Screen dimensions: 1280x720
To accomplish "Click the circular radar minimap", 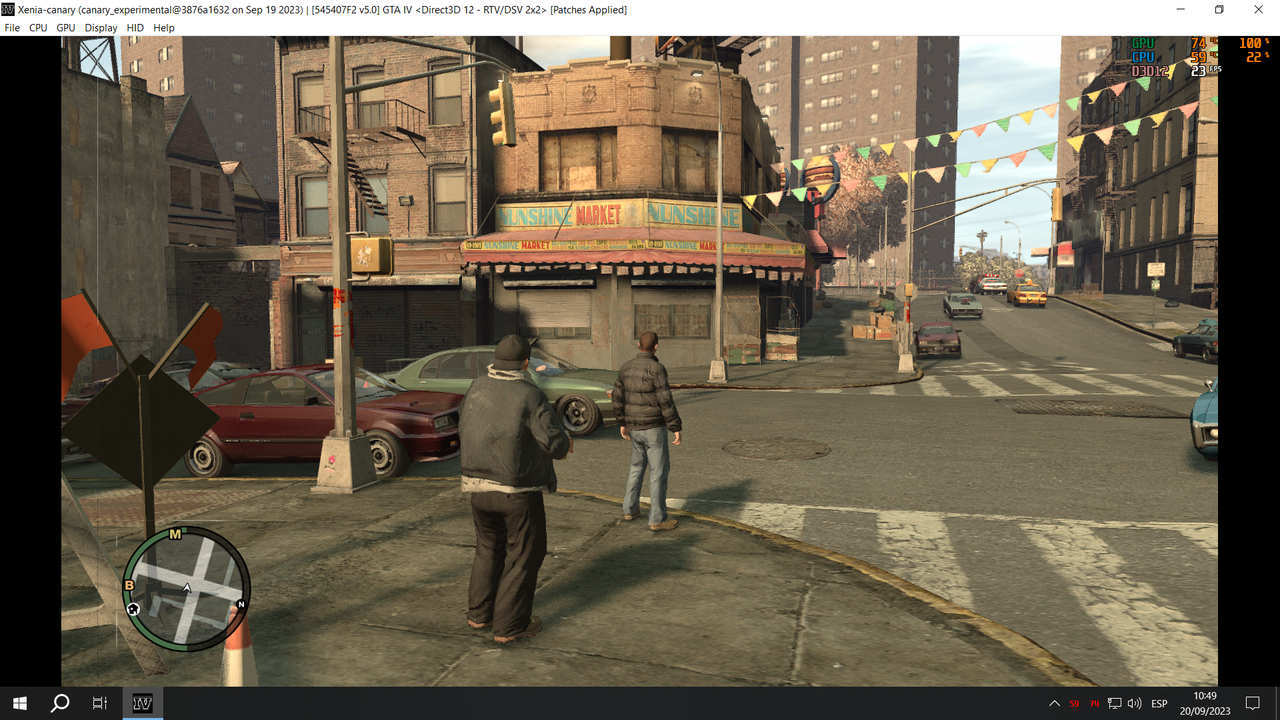I will 187,588.
